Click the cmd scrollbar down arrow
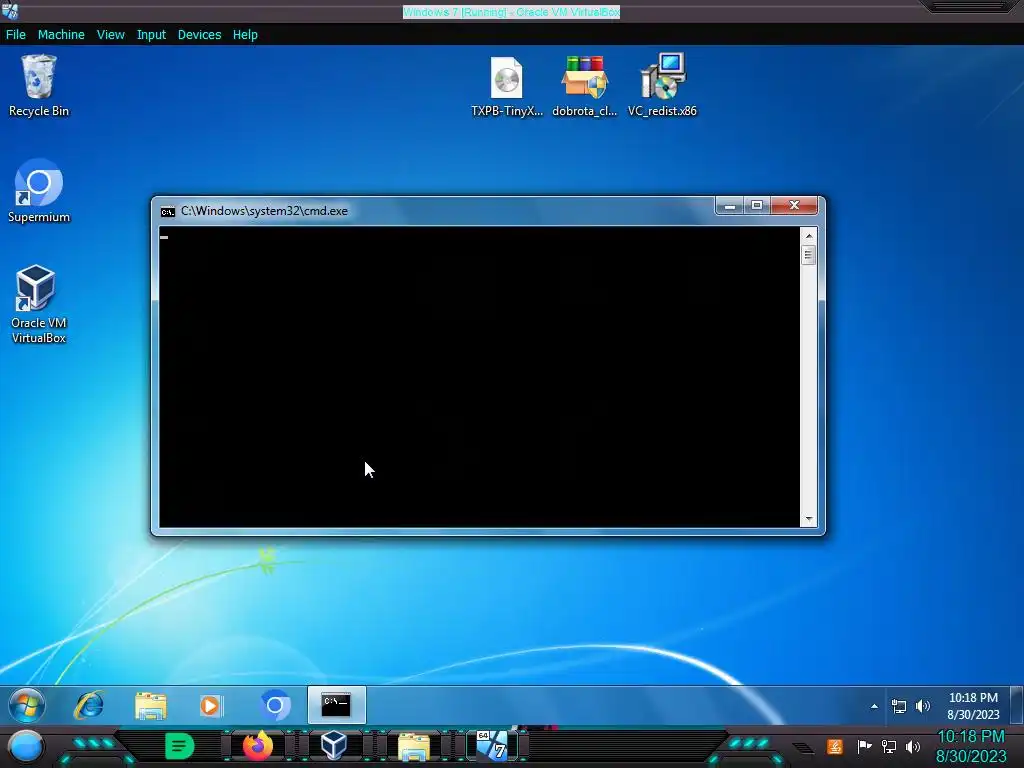The image size is (1024, 768). coord(808,520)
